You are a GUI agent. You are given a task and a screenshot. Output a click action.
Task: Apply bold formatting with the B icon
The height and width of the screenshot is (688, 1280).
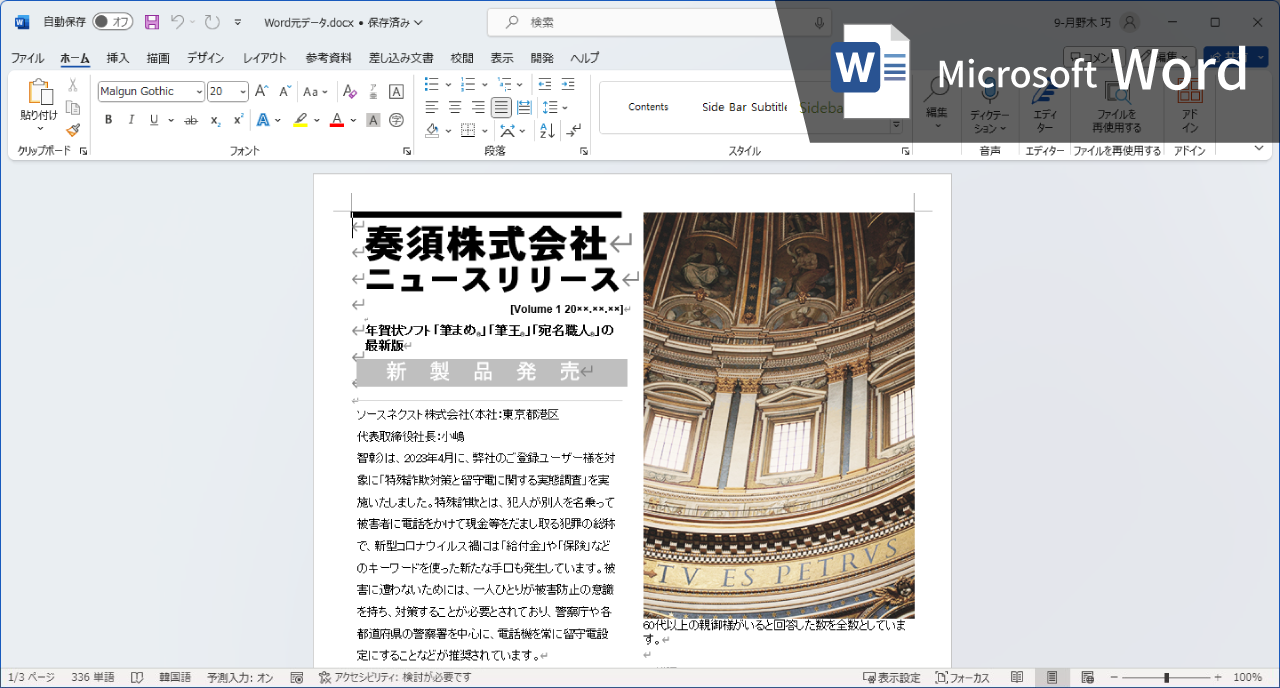pos(108,119)
